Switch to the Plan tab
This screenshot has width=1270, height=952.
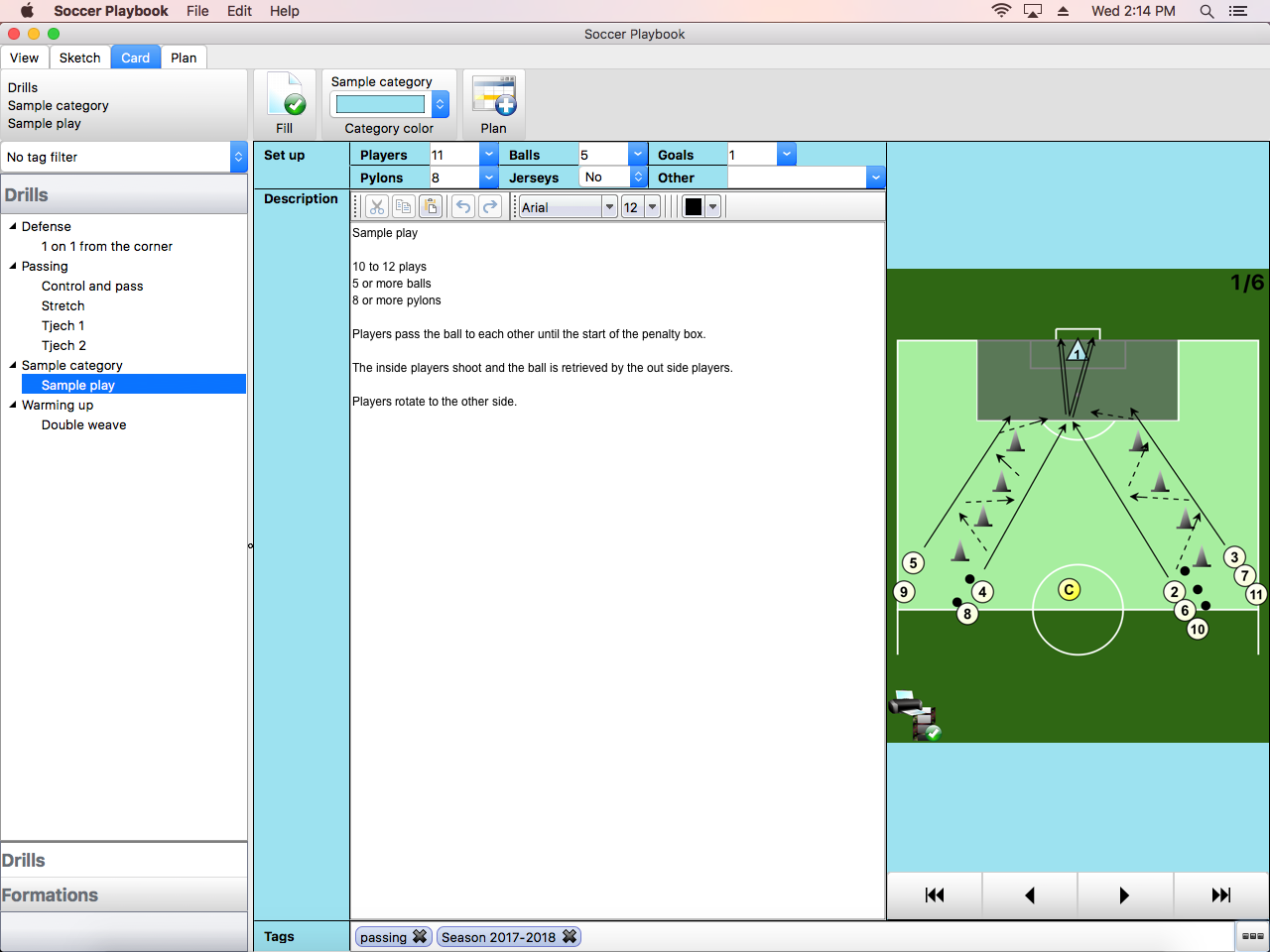184,58
